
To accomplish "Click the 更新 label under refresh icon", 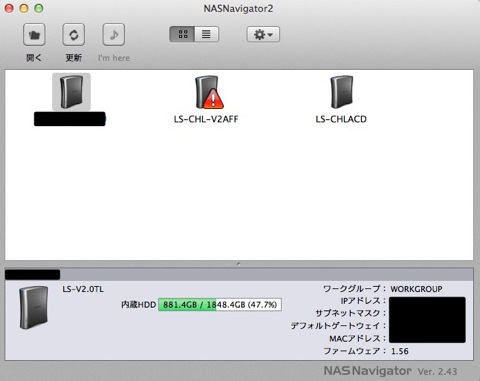I will pos(74,58).
